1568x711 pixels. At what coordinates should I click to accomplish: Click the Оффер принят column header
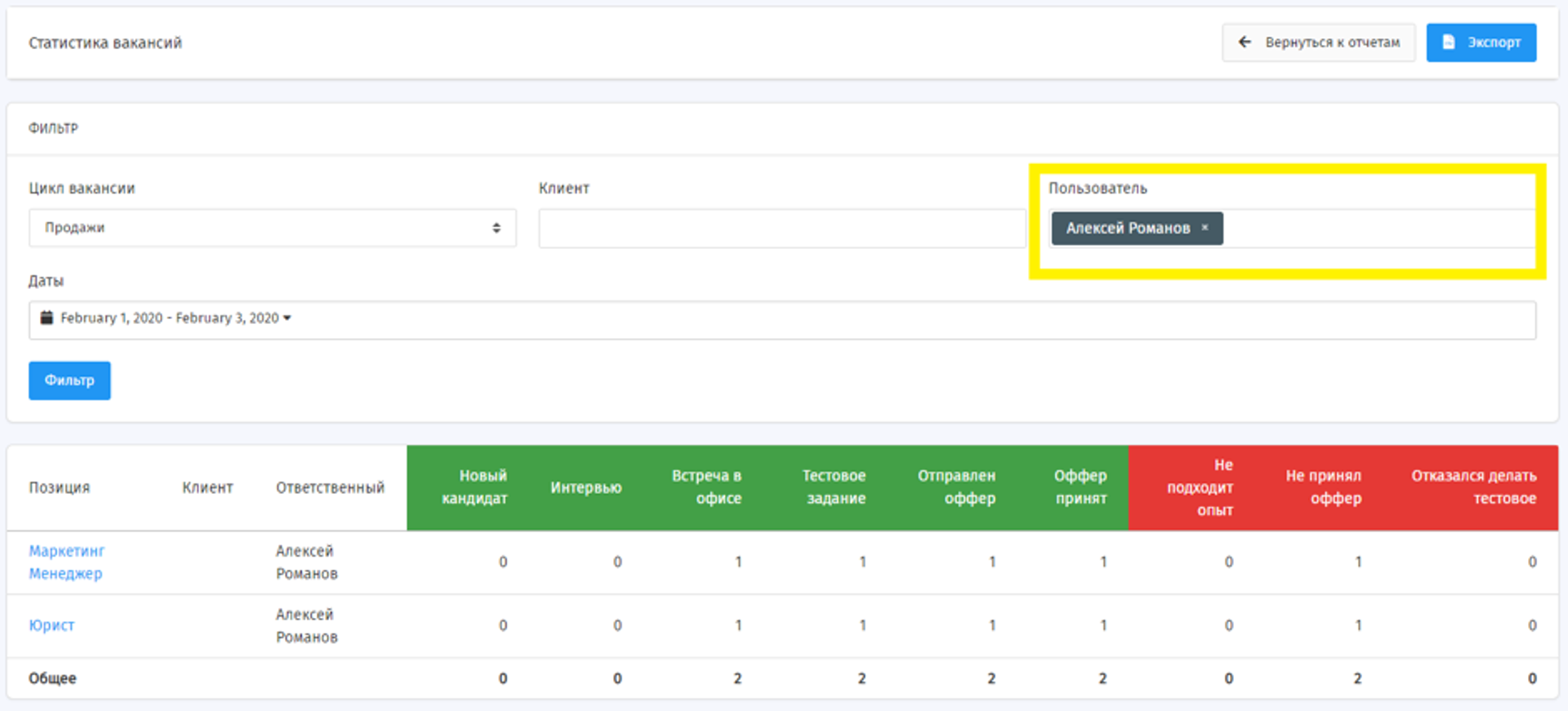(x=1080, y=487)
